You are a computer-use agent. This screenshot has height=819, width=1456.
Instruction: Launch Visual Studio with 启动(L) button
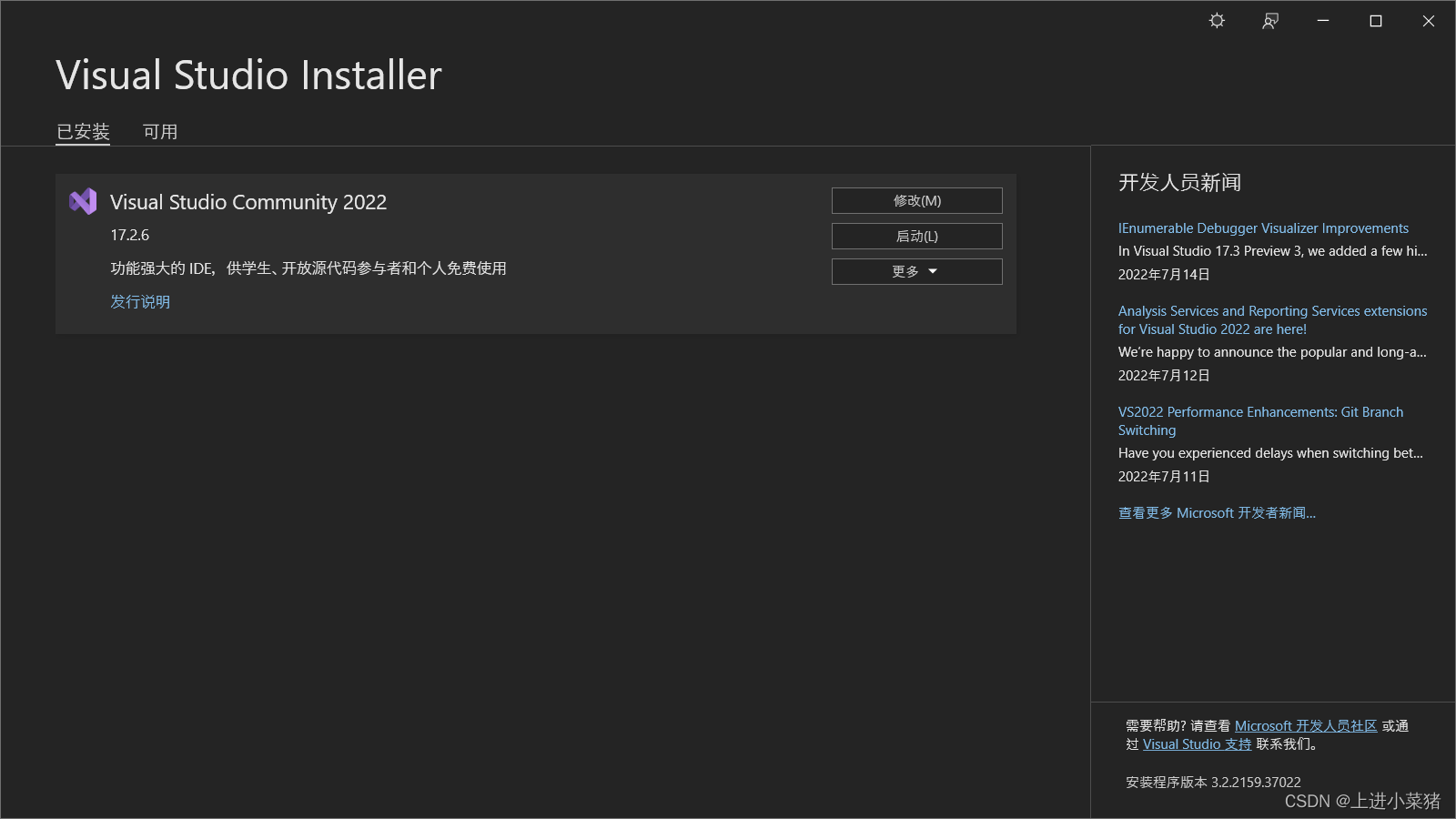tap(917, 236)
